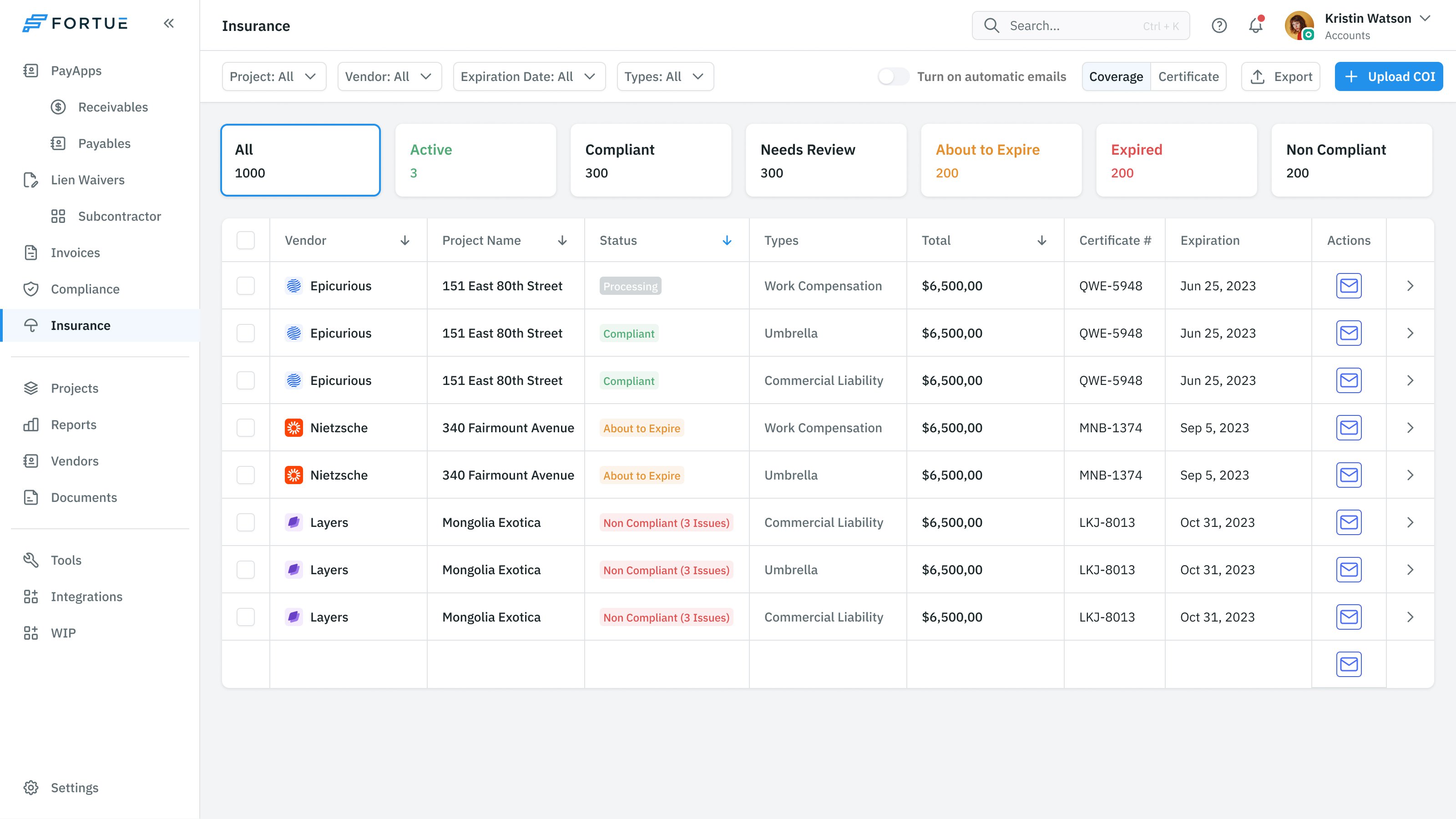Check Nietzsche Work Compensation row checkbox
This screenshot has height=819, width=1456.
tap(245, 427)
